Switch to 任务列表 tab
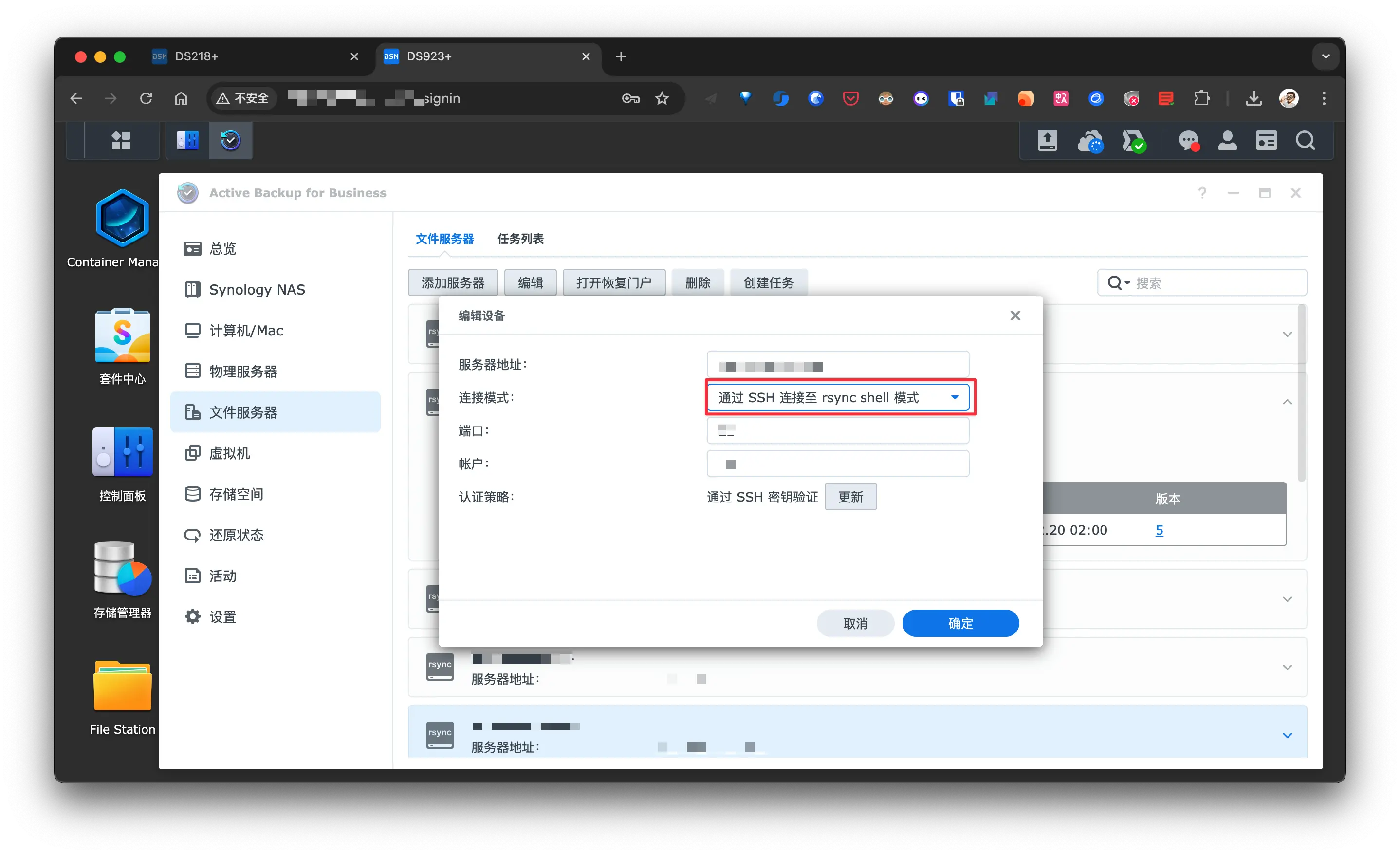 coord(520,239)
